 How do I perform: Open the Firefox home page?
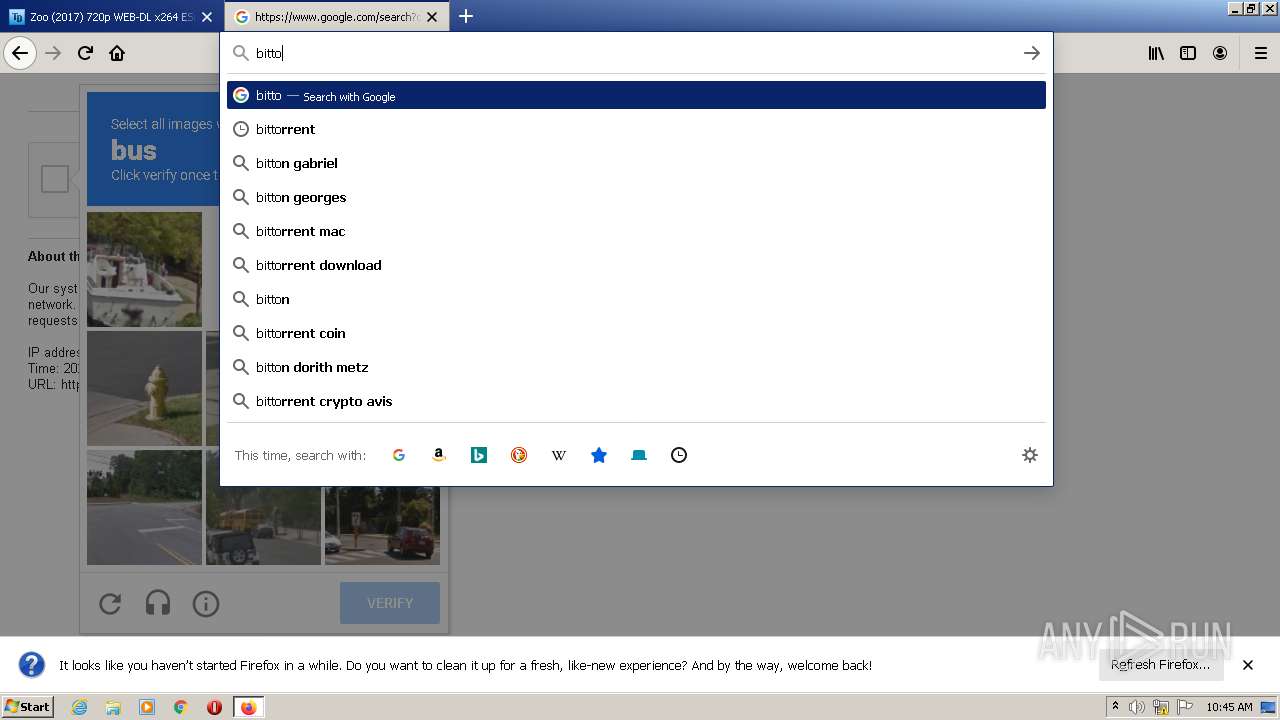point(117,53)
